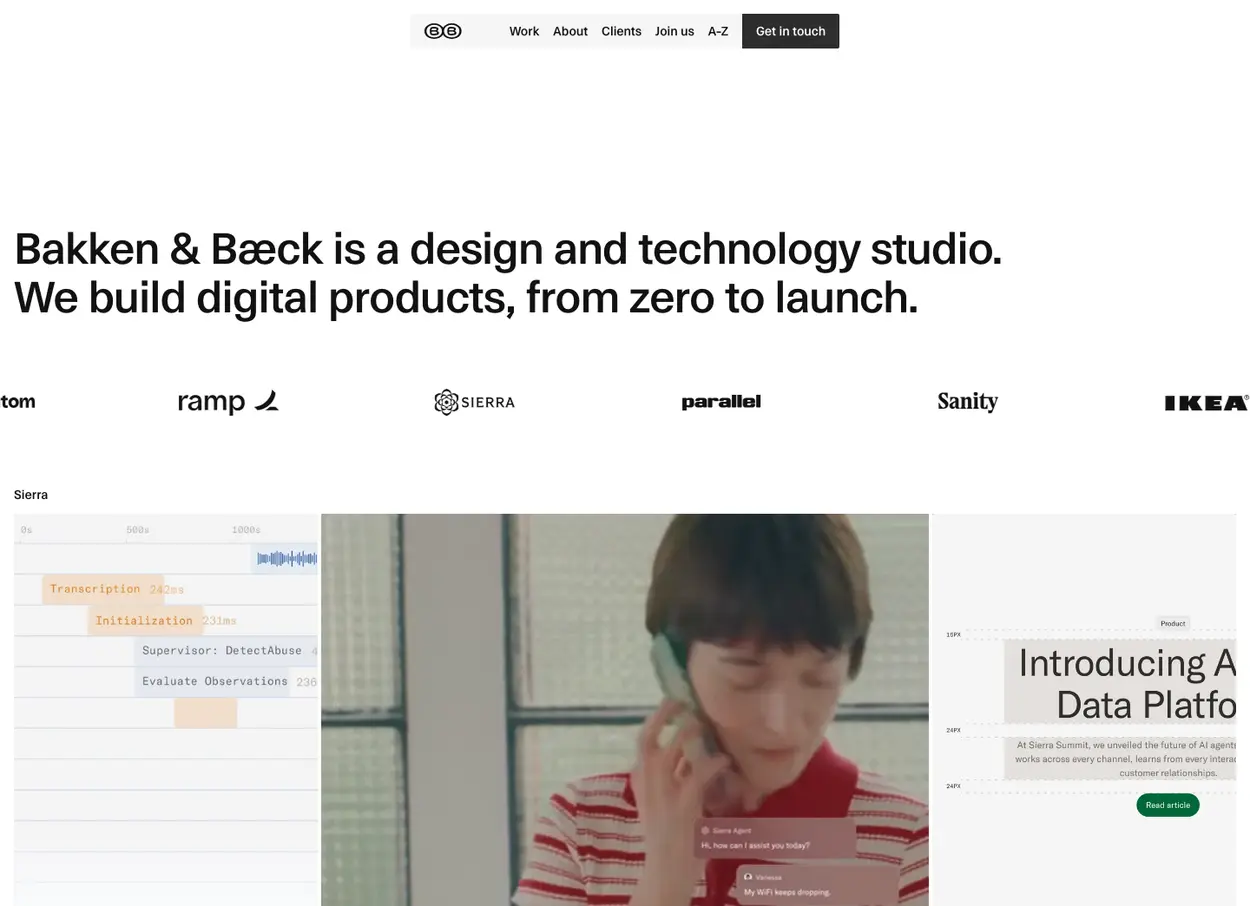Click the 1000s timeline tick label
Screen dimensions: 1250x906
click(246, 529)
